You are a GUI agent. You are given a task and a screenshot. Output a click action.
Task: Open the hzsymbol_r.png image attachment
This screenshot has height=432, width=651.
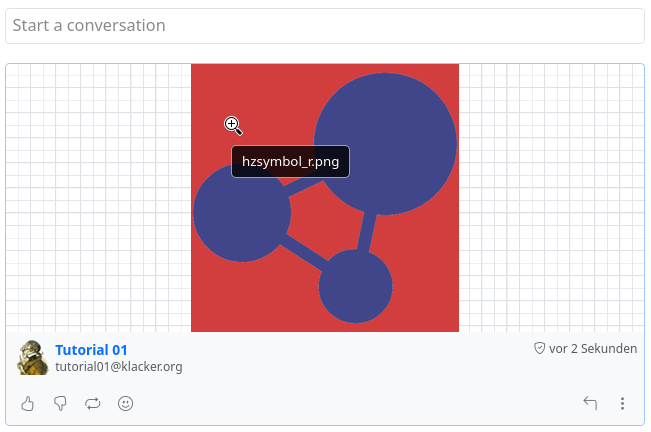click(x=325, y=198)
